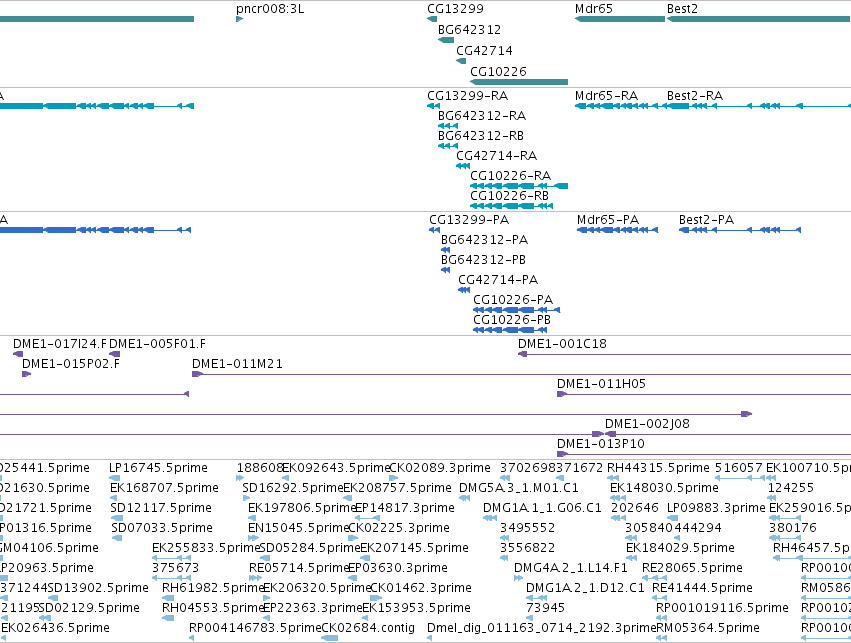Select EST SD07033.5prime

pyautogui.click(x=117, y=538)
